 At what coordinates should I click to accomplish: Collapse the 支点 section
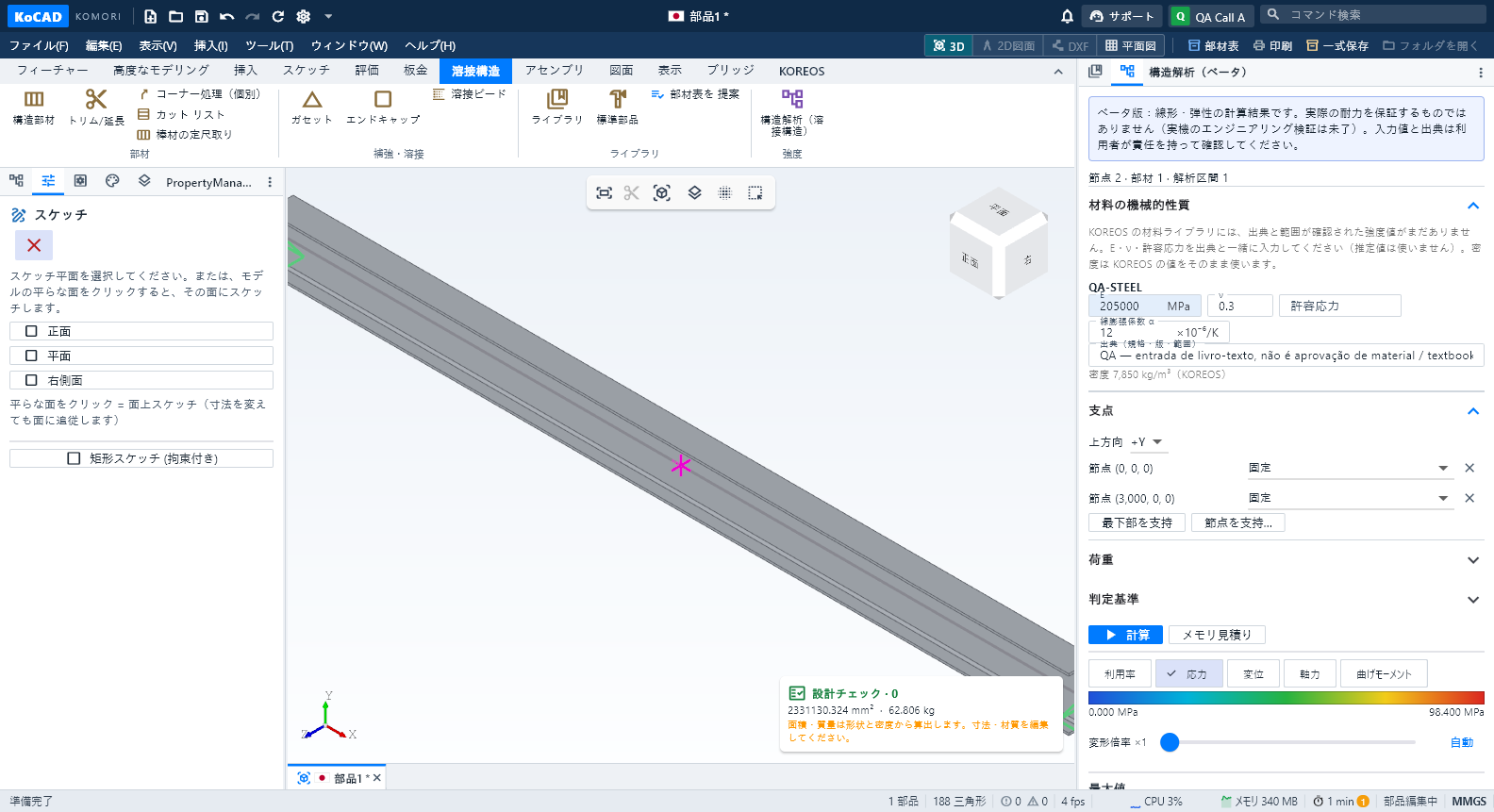(1472, 411)
